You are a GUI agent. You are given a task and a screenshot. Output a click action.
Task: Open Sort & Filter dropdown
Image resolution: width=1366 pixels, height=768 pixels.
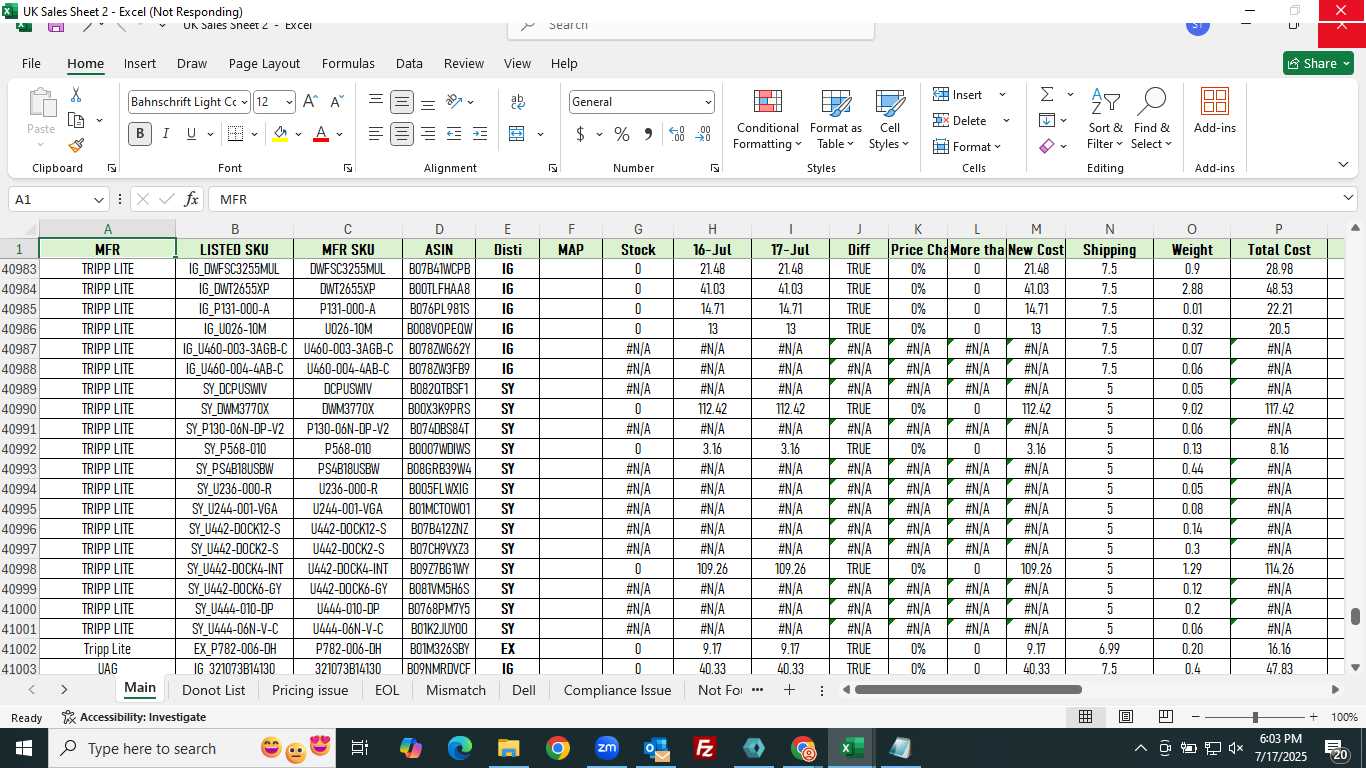pyautogui.click(x=1105, y=119)
